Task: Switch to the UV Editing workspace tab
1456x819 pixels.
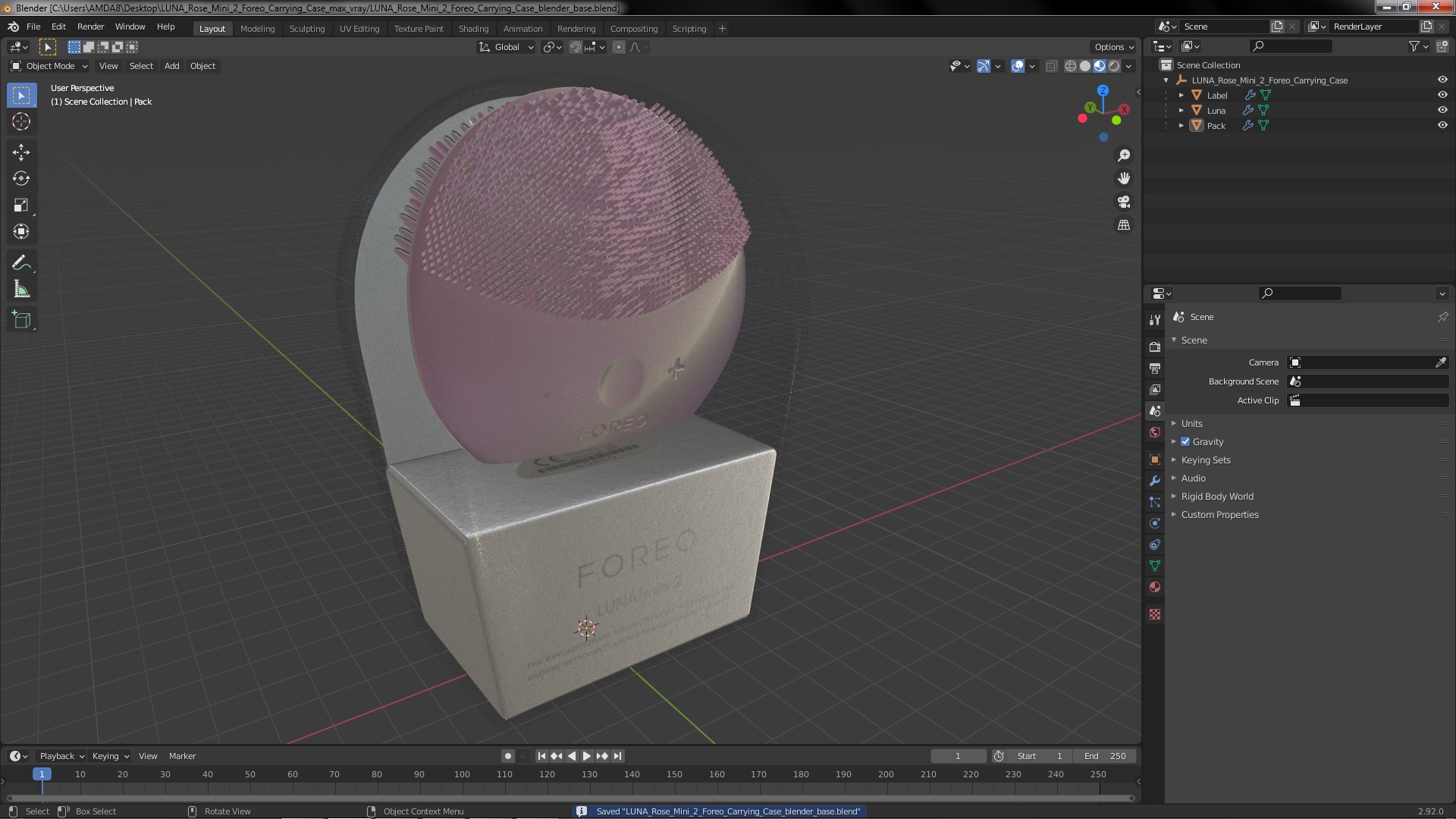Action: pos(359,29)
